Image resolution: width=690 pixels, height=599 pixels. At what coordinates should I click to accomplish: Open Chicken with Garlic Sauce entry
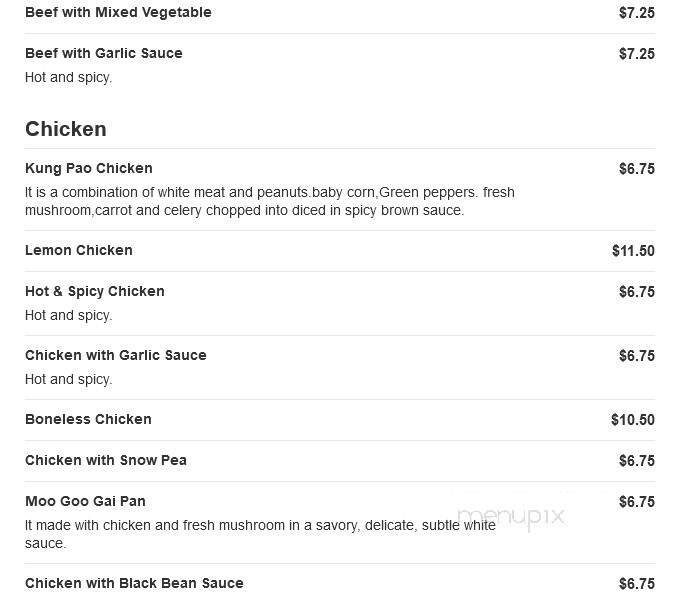pos(115,355)
